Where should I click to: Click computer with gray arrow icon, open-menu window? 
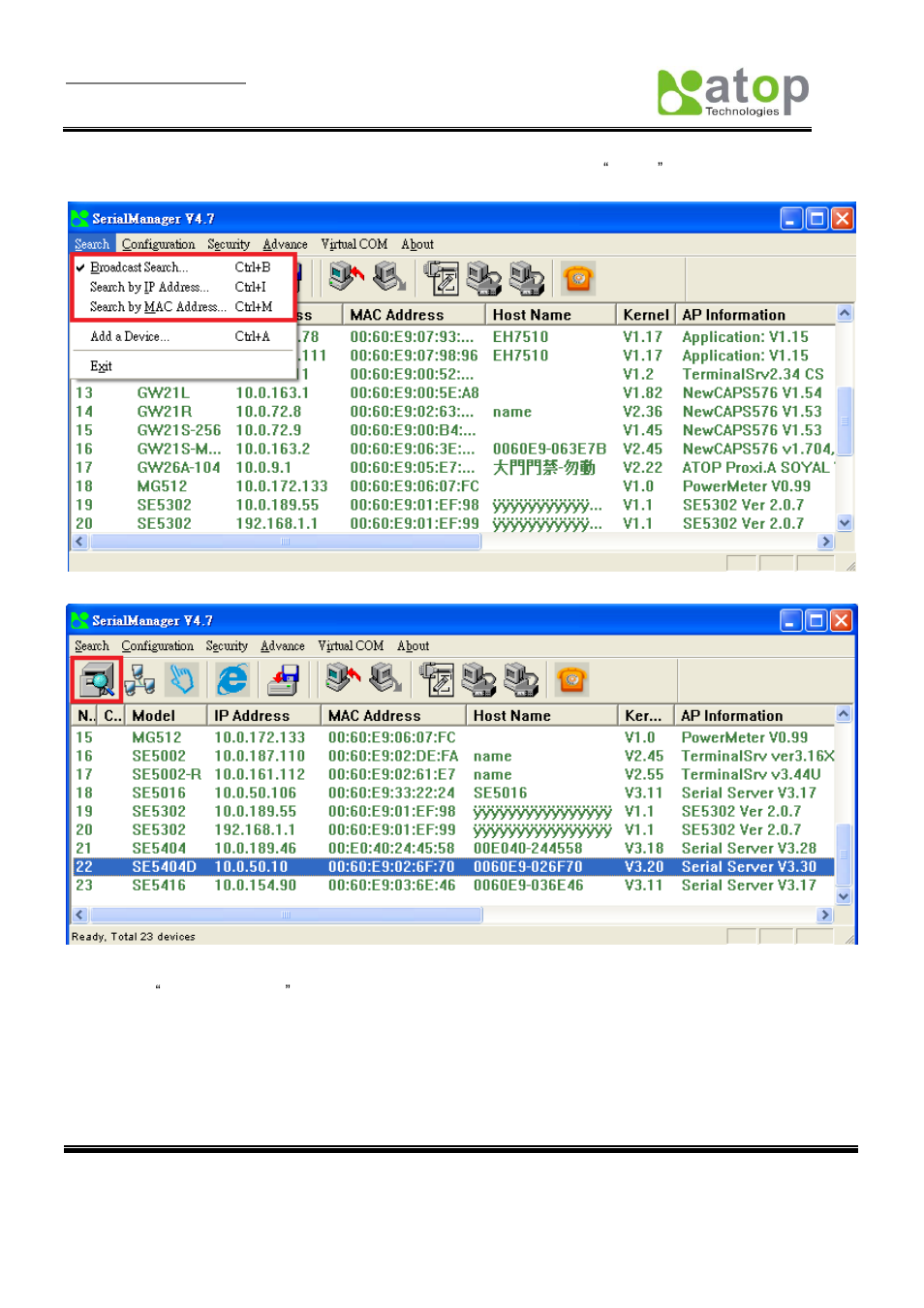[x=389, y=277]
